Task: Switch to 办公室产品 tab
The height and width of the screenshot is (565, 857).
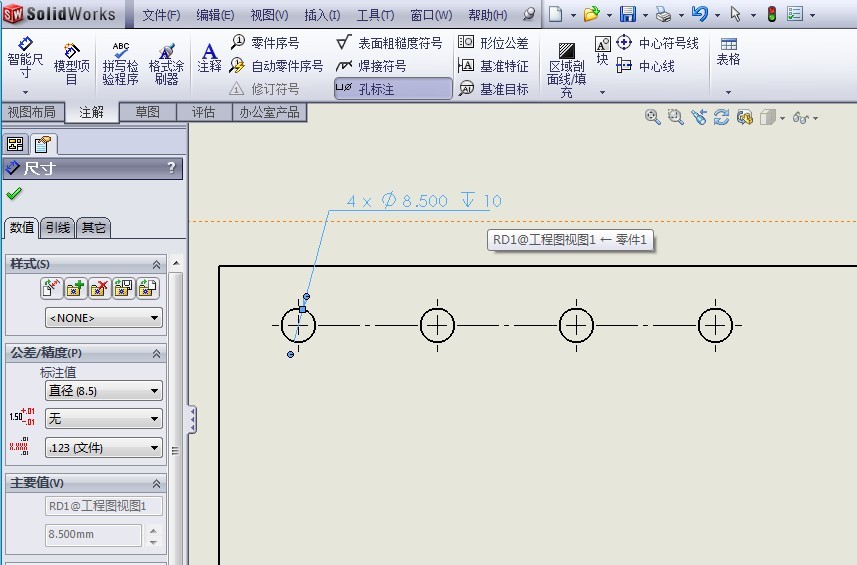Action: 269,112
